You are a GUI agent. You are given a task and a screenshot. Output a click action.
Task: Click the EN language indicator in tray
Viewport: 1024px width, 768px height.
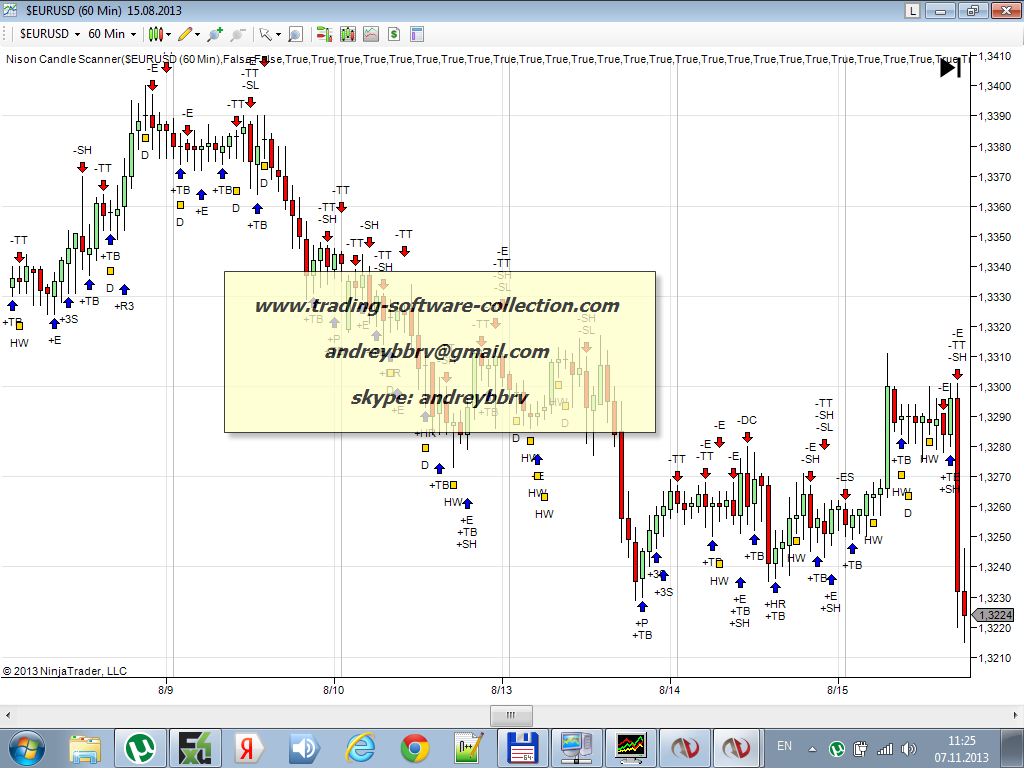tap(785, 746)
